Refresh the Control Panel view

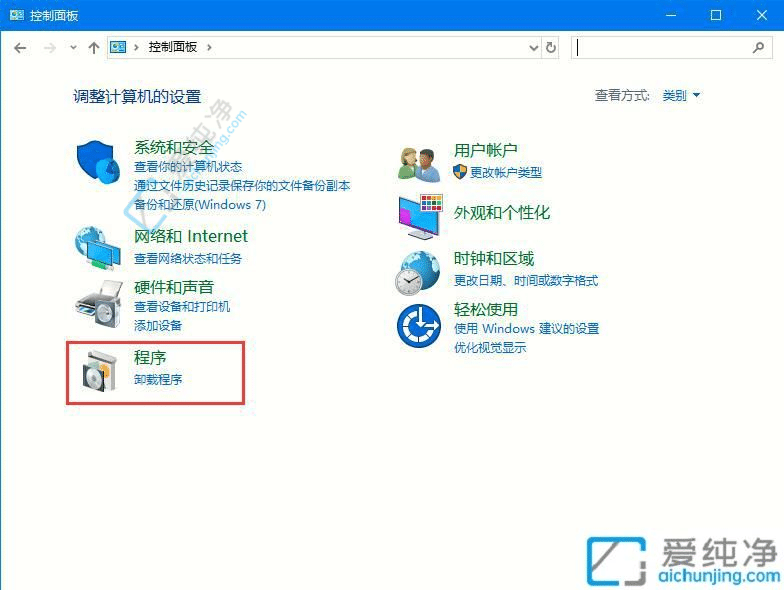(550, 48)
